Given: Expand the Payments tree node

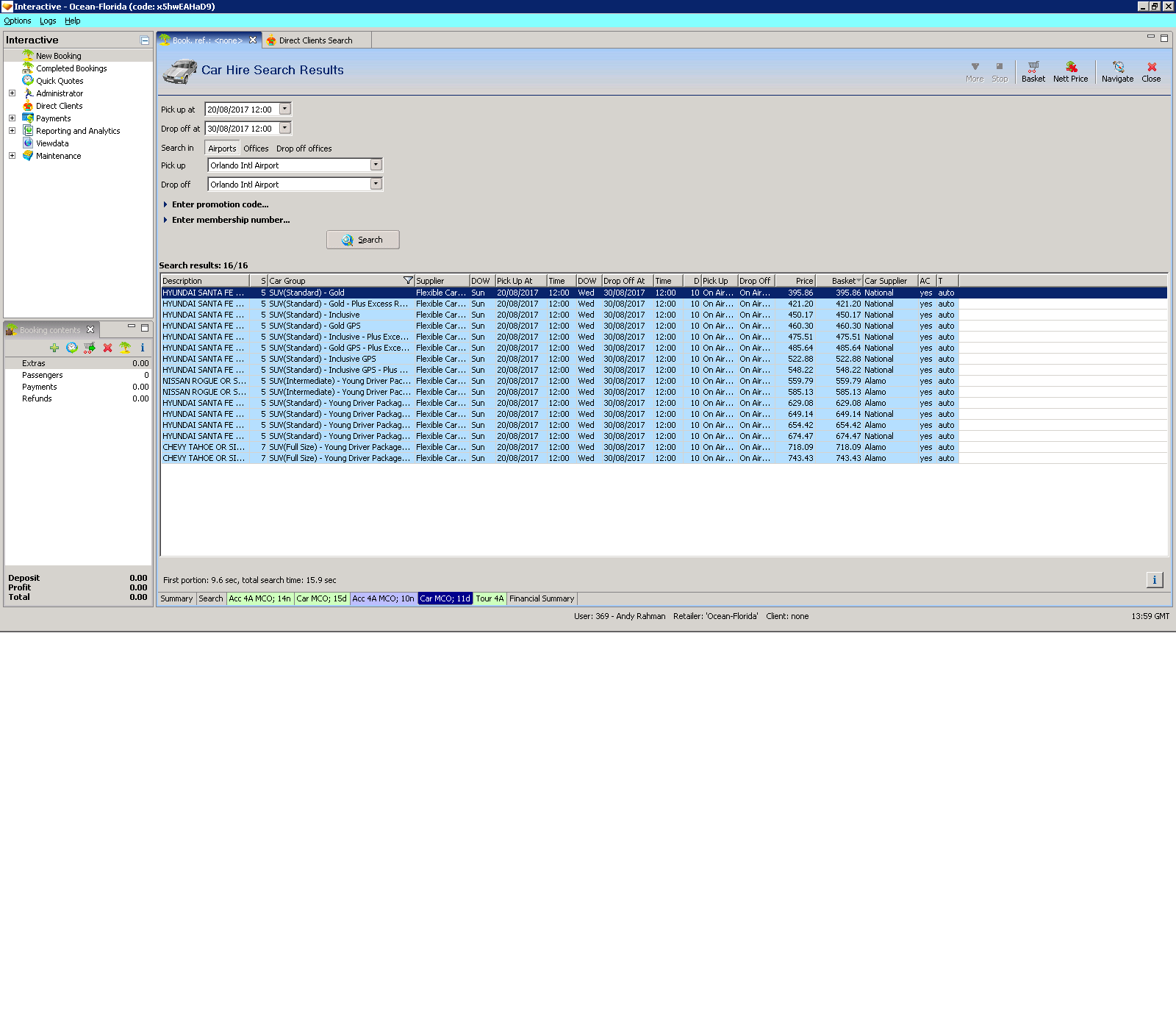Looking at the screenshot, I should click(x=12, y=118).
